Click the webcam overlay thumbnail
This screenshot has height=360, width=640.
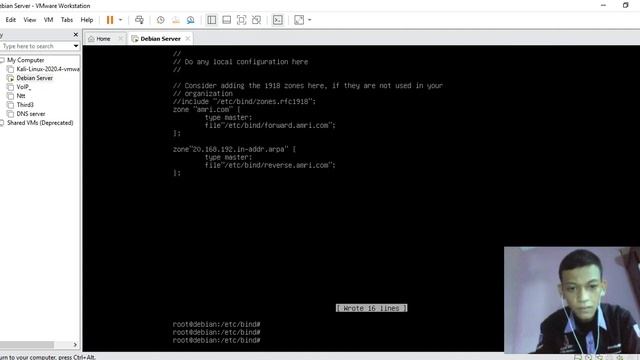coord(572,300)
